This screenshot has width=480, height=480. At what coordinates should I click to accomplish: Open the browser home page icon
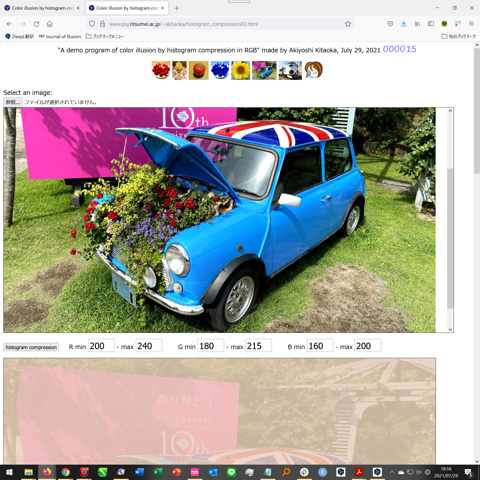pos(50,24)
